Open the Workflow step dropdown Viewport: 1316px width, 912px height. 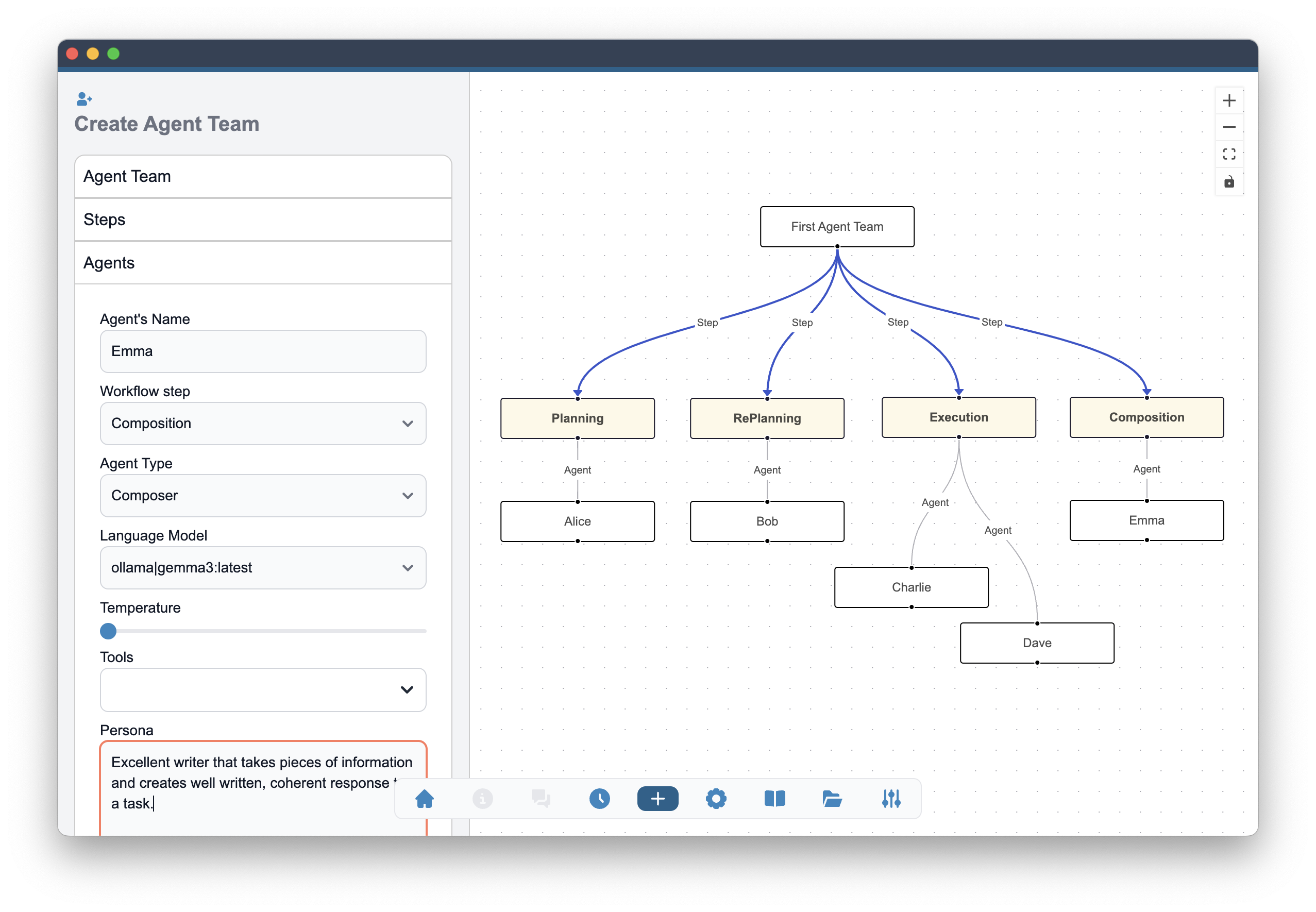click(x=263, y=424)
